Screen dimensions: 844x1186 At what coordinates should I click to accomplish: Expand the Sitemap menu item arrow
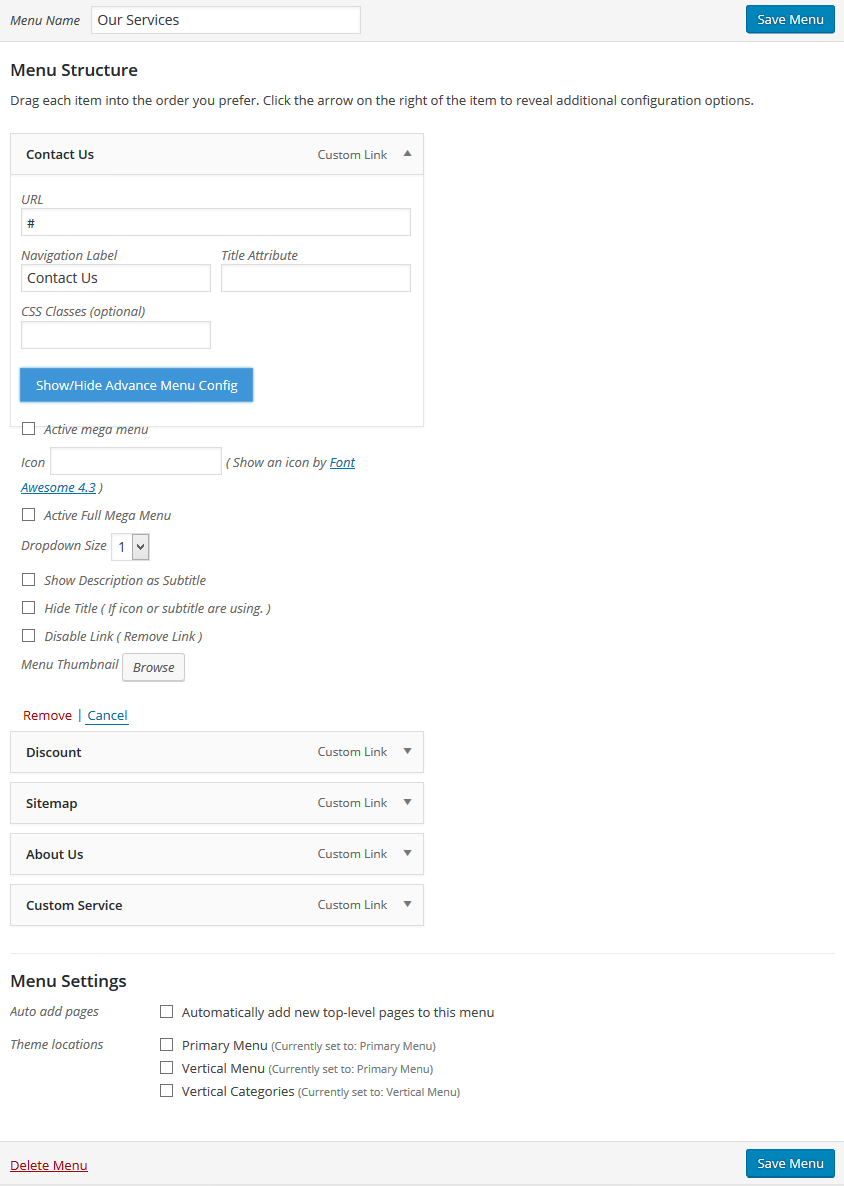(408, 802)
